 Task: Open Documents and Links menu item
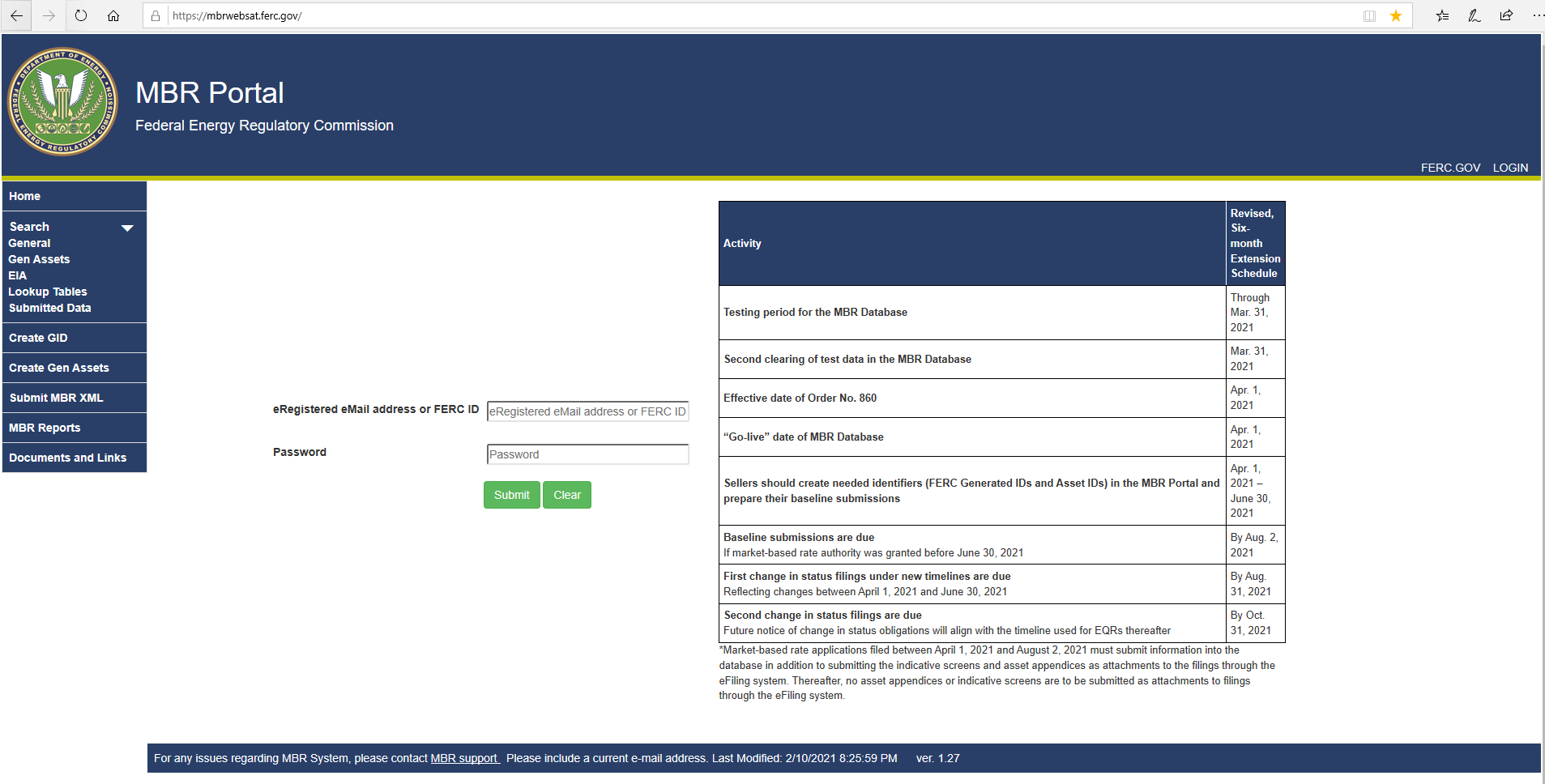pyautogui.click(x=75, y=458)
